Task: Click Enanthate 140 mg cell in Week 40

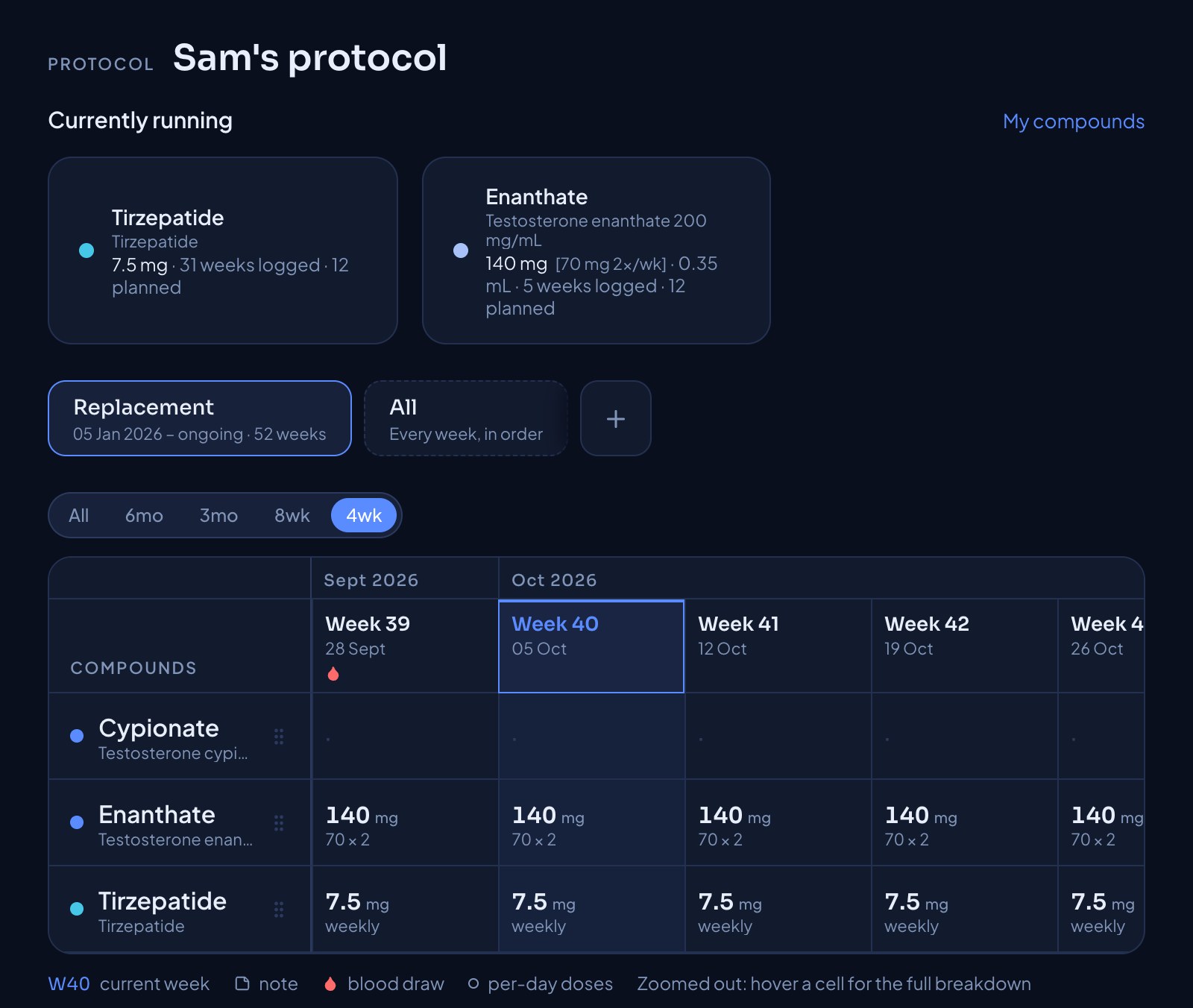Action: [x=591, y=823]
